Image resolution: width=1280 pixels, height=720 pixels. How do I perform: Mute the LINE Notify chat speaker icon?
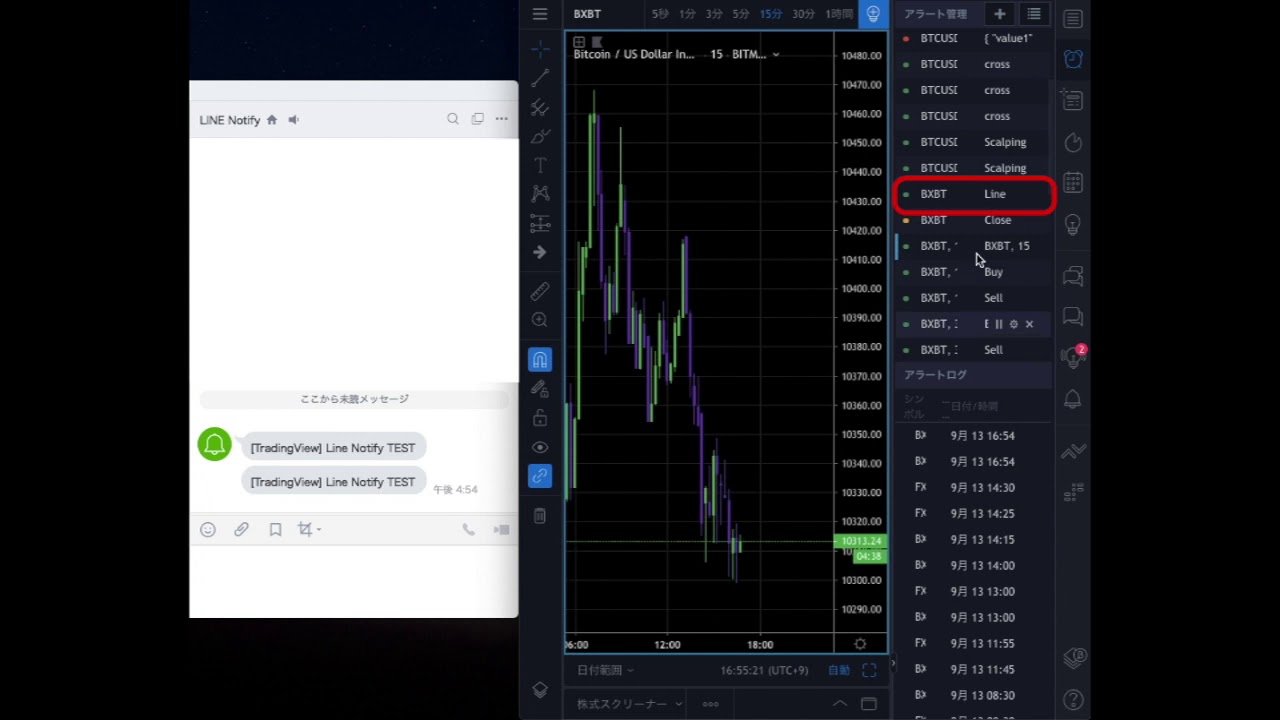coord(293,119)
